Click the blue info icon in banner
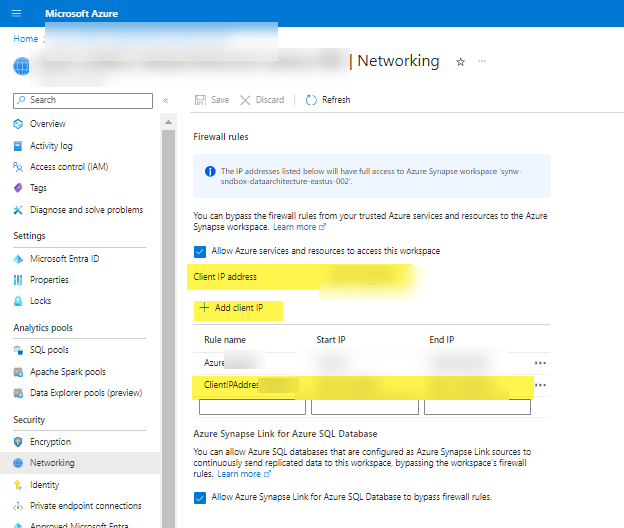 [210, 171]
